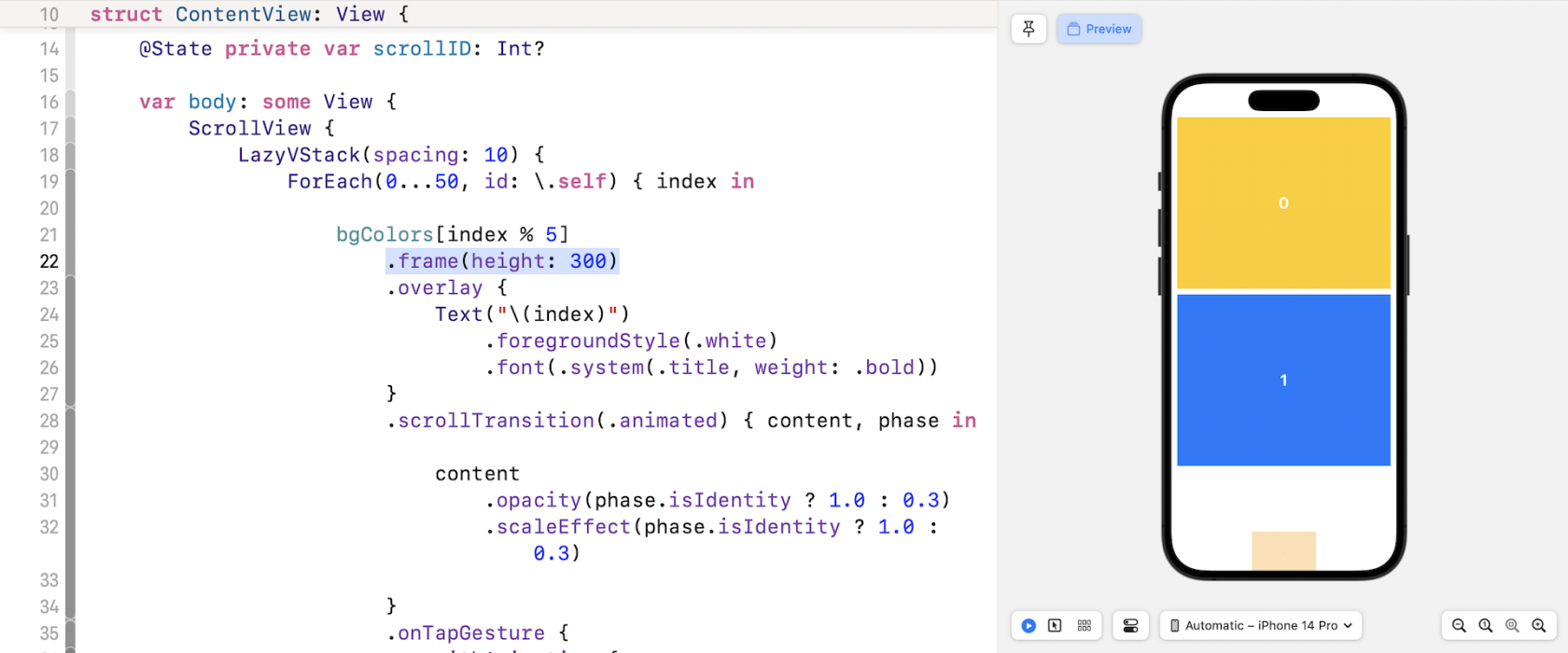This screenshot has height=653, width=1568.
Task: Zoom out the preview canvas
Action: click(1459, 626)
